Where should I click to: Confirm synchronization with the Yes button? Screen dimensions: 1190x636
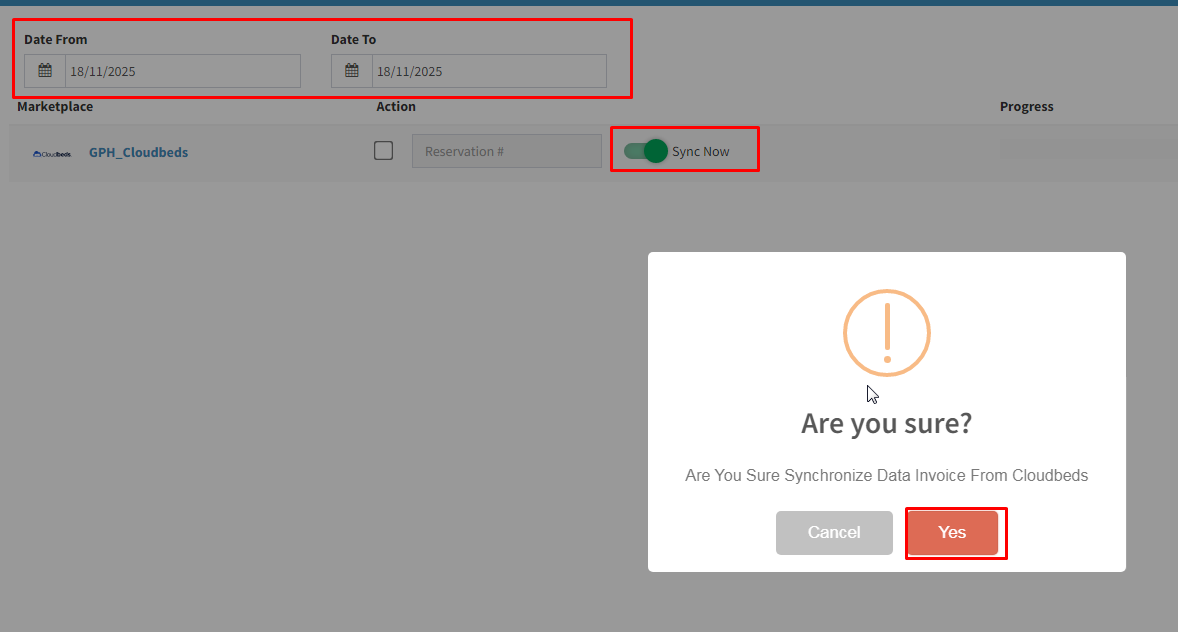pos(952,532)
